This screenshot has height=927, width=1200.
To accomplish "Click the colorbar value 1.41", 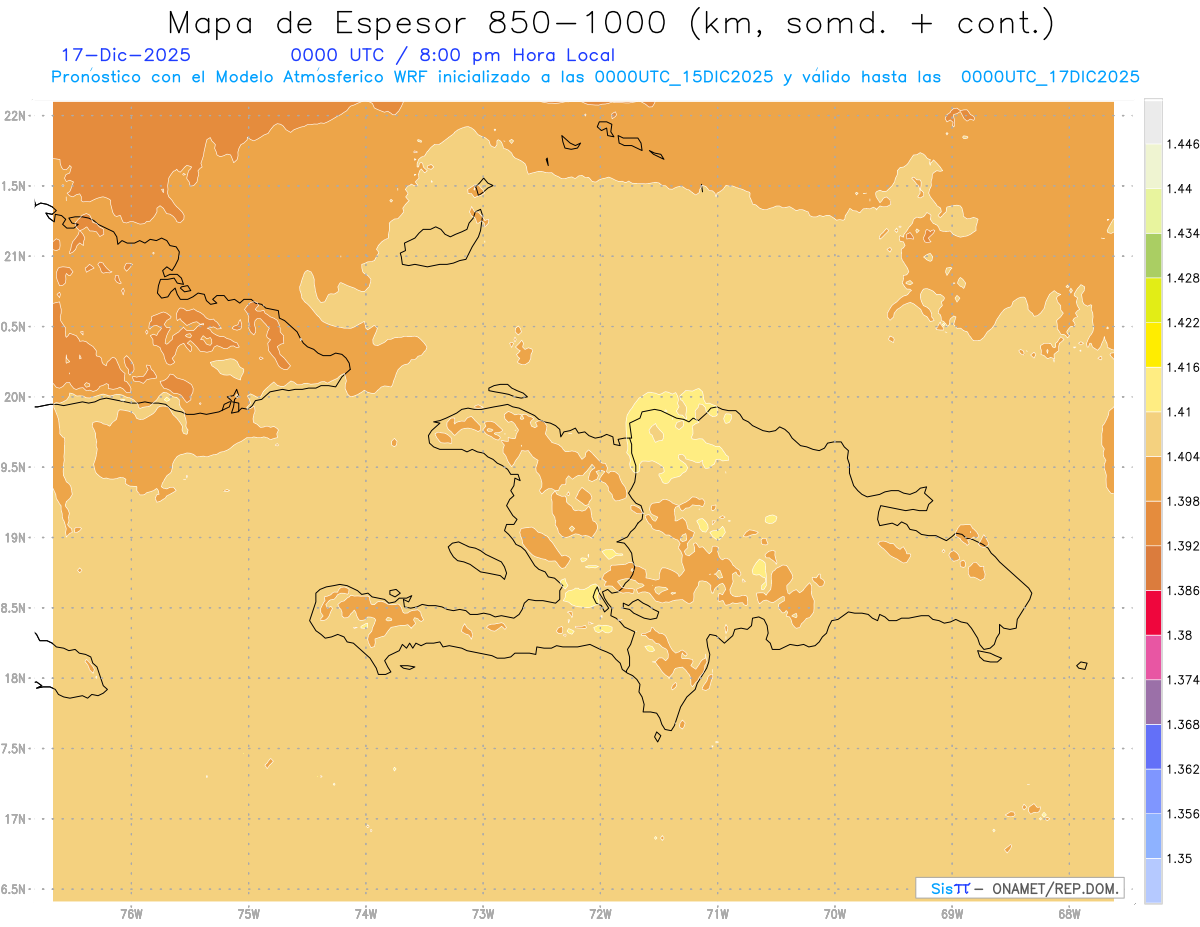I will (1180, 412).
